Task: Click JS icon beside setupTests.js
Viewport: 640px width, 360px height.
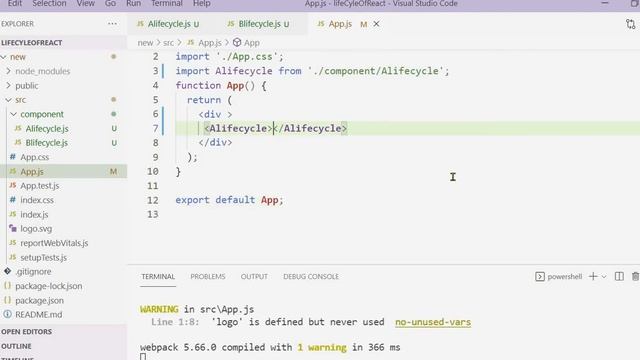Action: pyautogui.click(x=13, y=257)
